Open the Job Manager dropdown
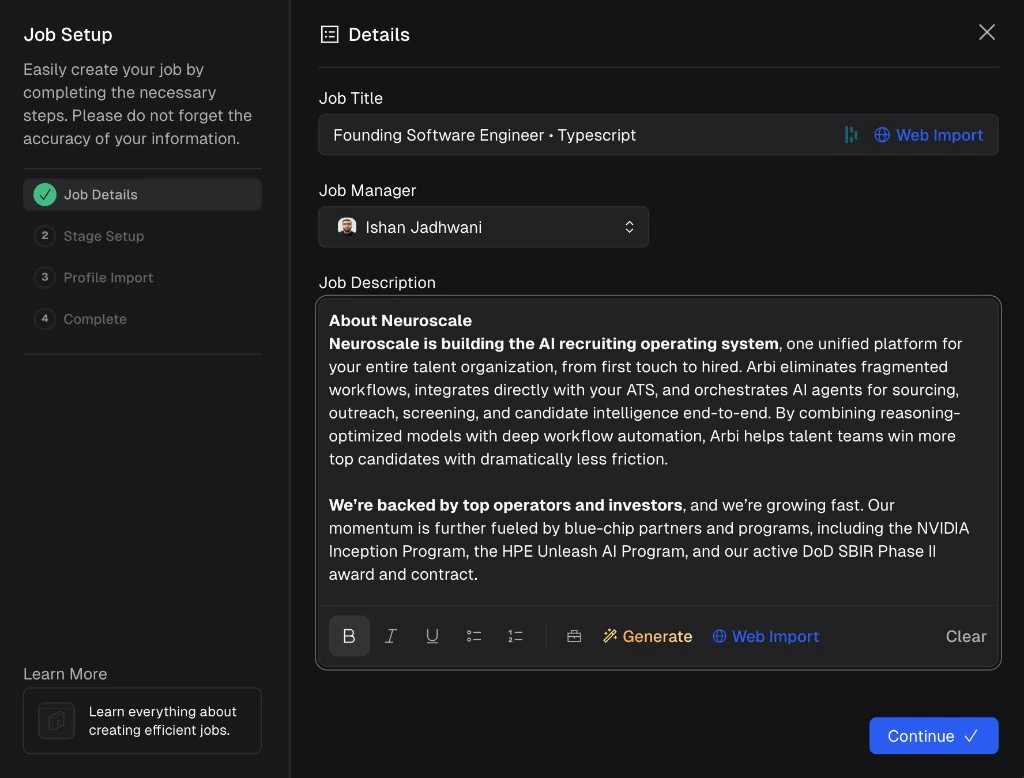 (483, 227)
